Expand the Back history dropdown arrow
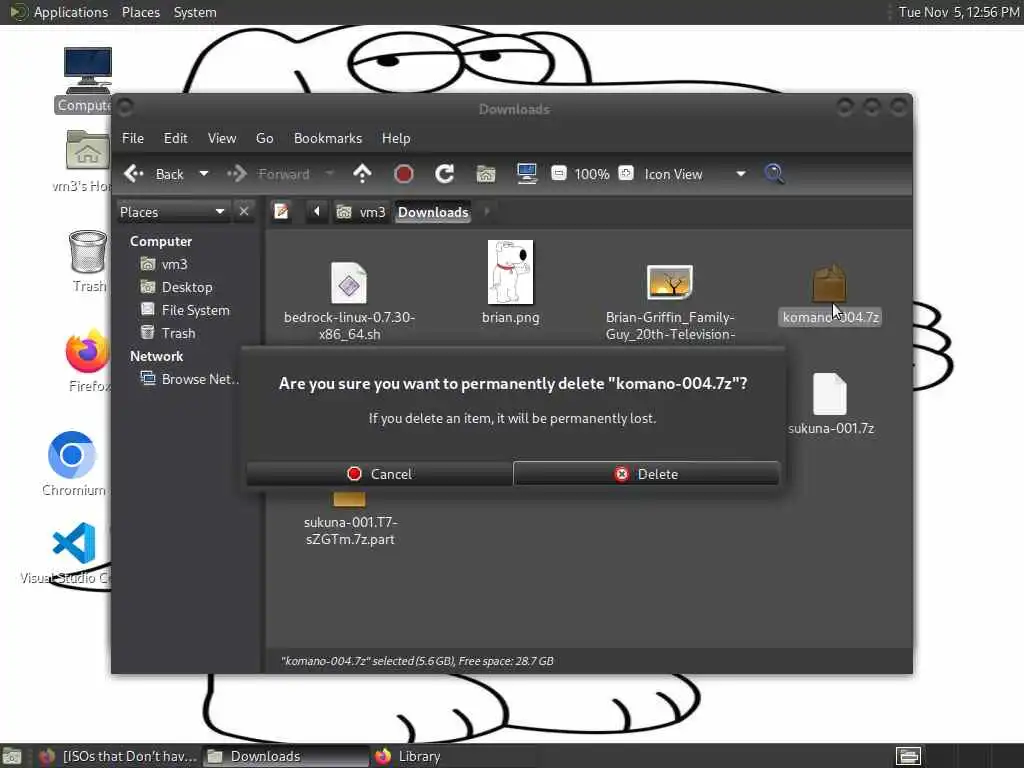 coord(204,174)
